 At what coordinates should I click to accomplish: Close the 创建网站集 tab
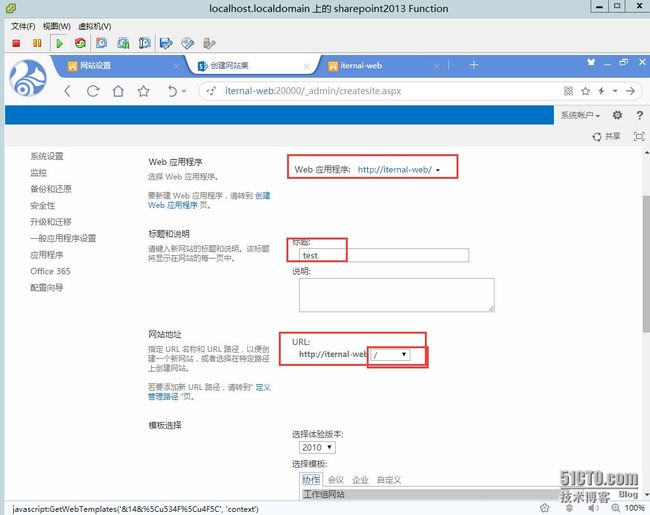pos(306,66)
